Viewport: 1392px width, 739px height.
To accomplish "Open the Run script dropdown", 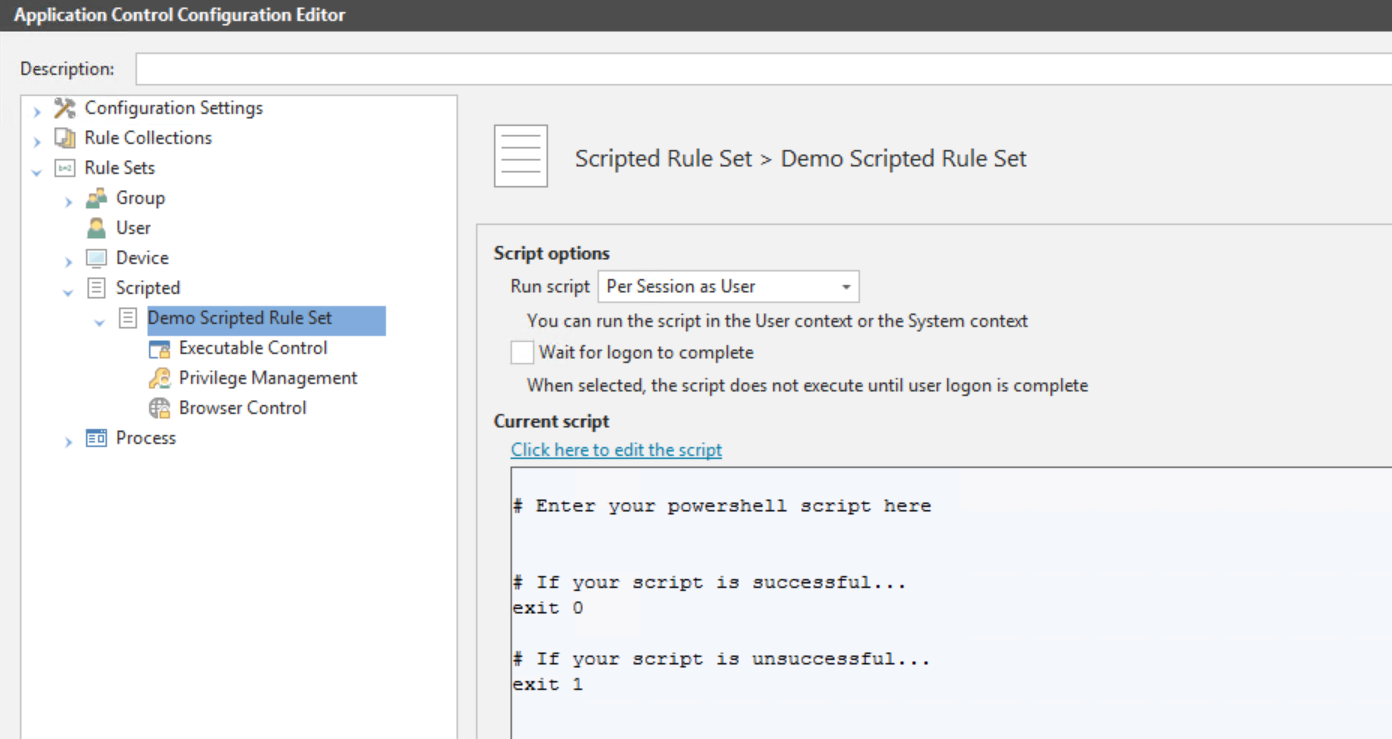I will click(845, 287).
